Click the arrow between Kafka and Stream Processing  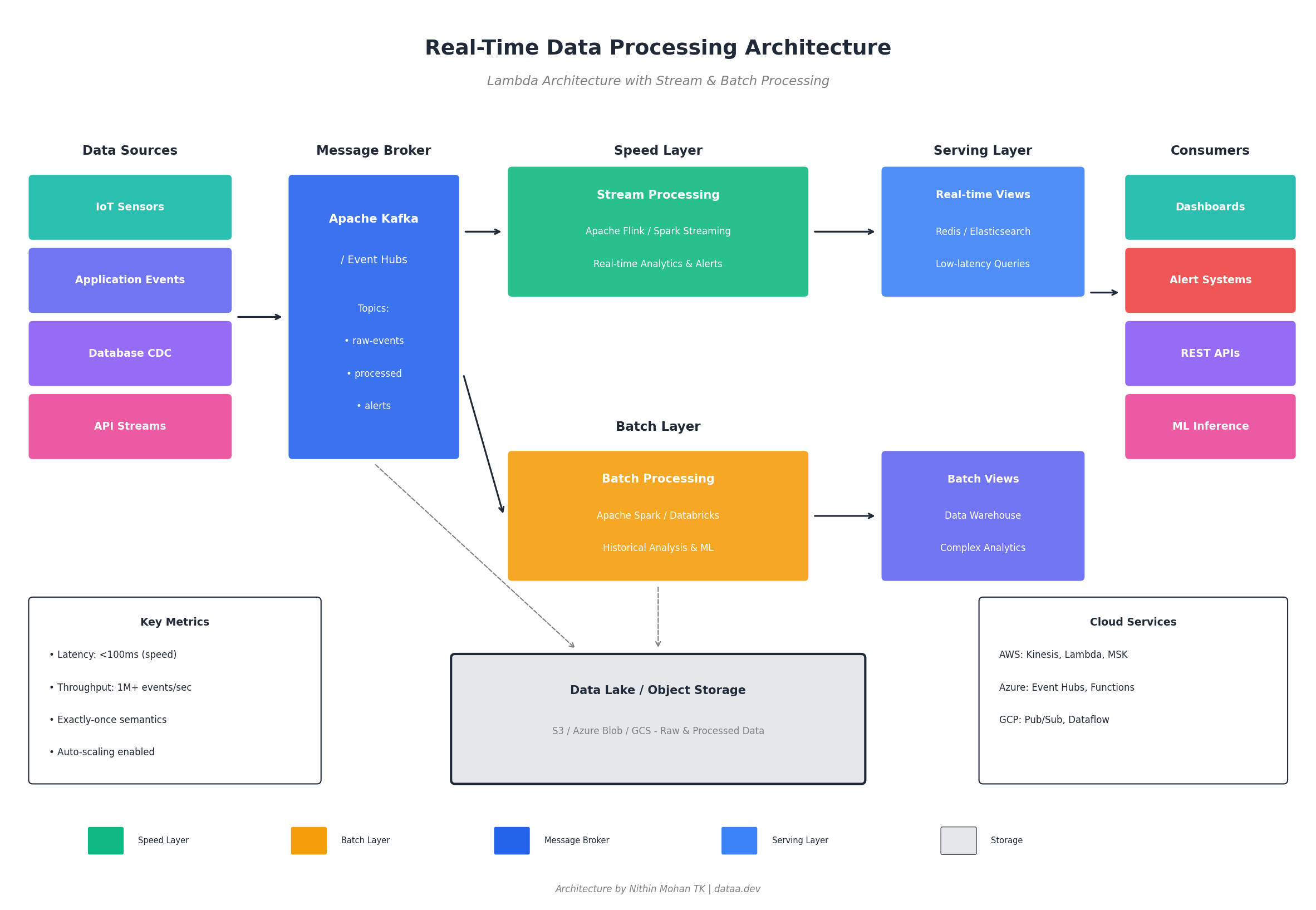483,232
